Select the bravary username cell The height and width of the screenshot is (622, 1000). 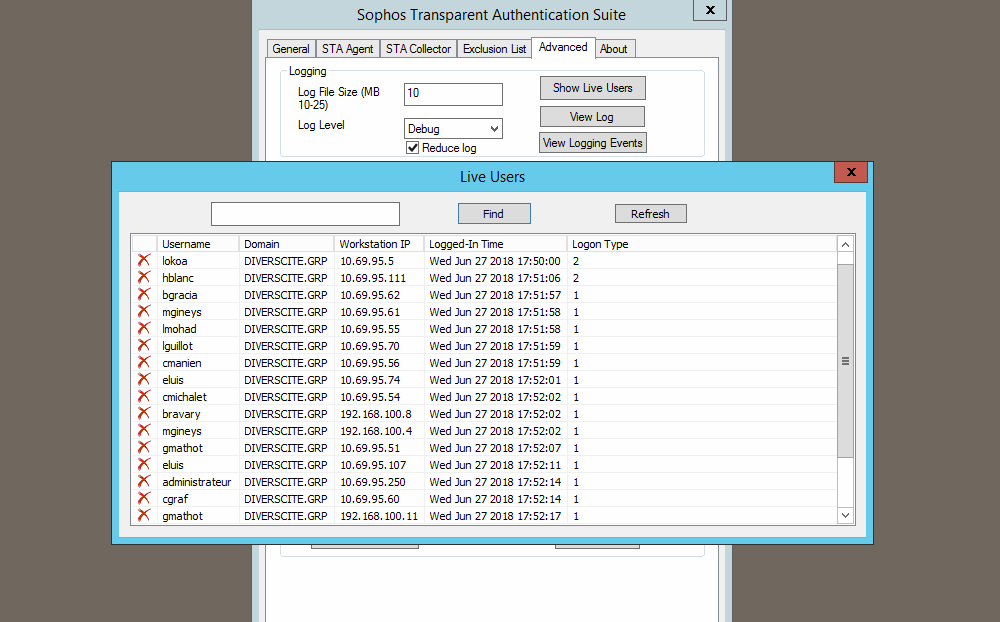181,414
